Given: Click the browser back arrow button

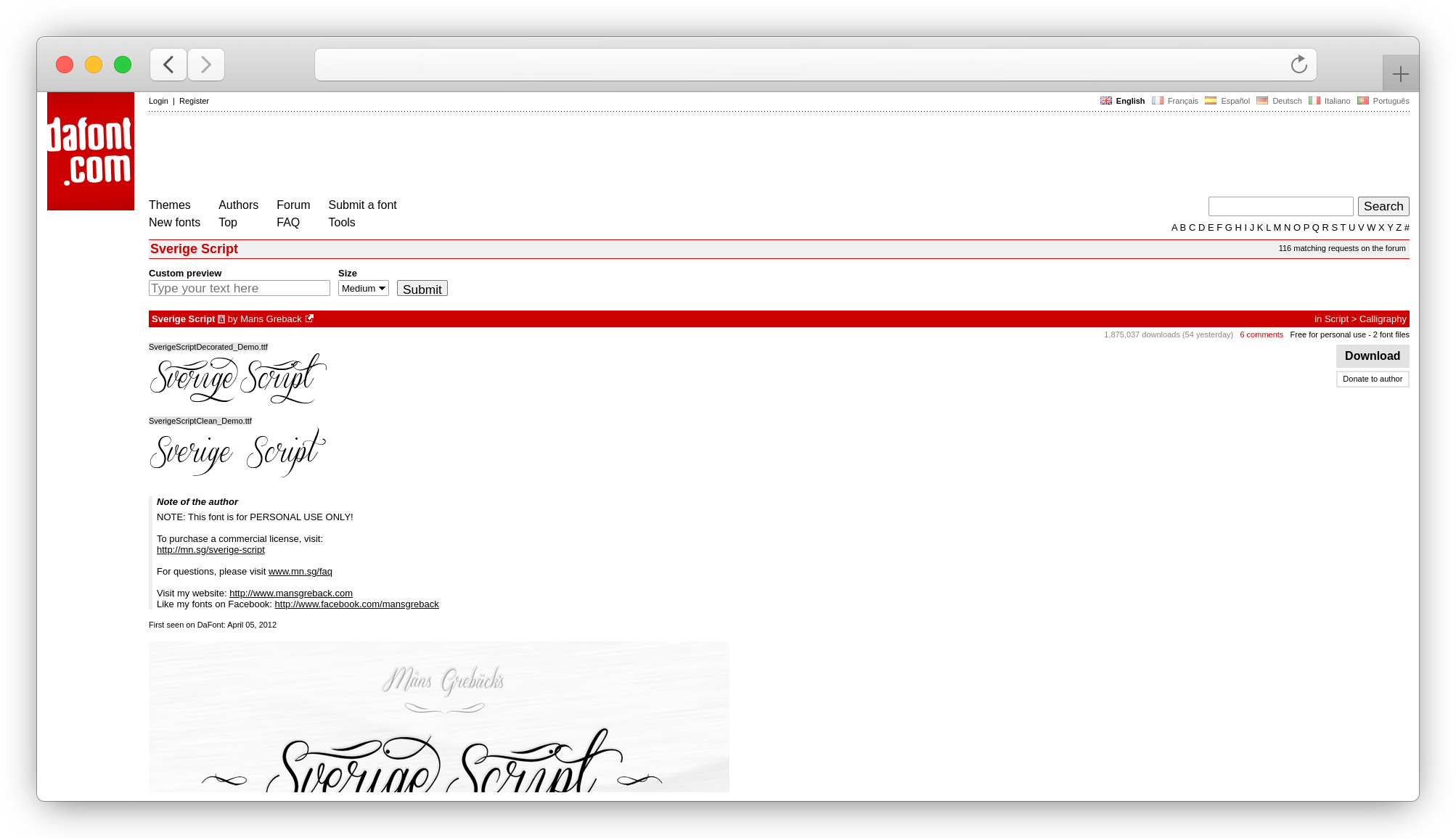Looking at the screenshot, I should coord(168,65).
